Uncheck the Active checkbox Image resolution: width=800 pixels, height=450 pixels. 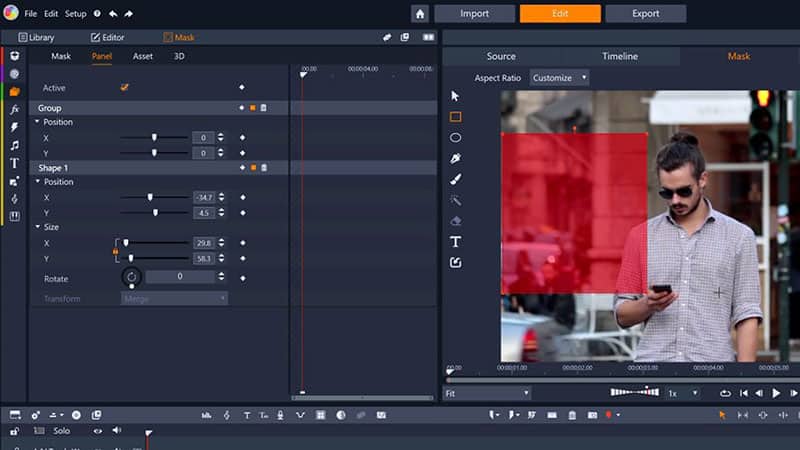(x=125, y=87)
